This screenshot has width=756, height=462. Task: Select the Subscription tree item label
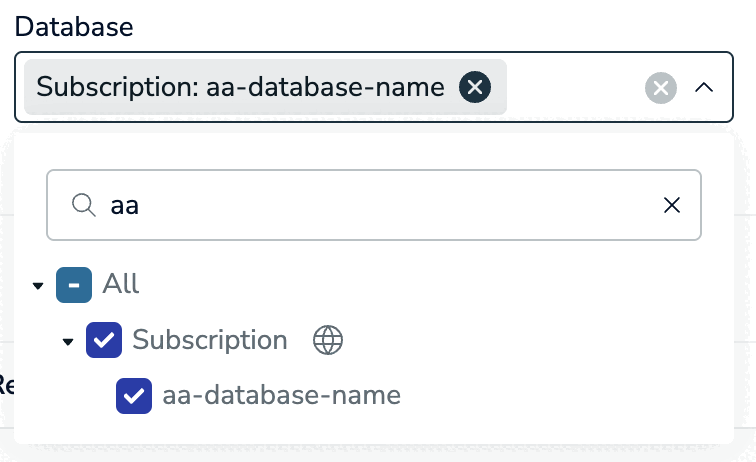pos(210,340)
